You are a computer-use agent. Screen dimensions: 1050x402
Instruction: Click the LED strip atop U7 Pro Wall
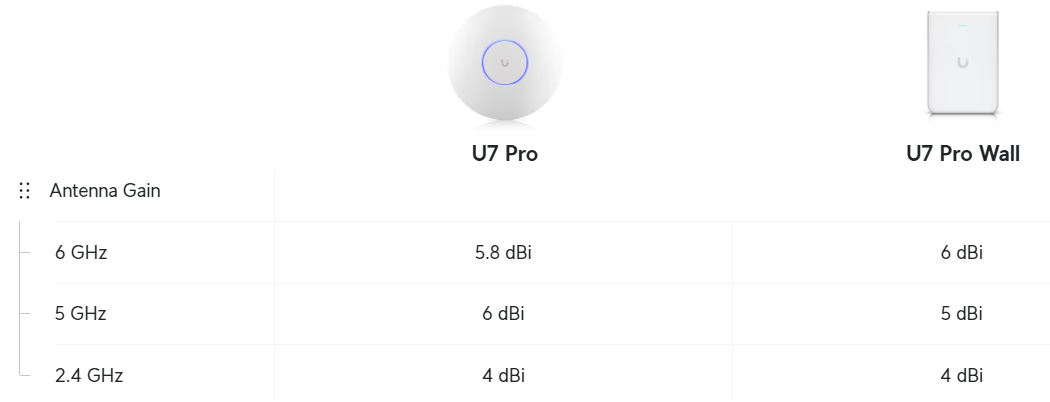tap(963, 26)
